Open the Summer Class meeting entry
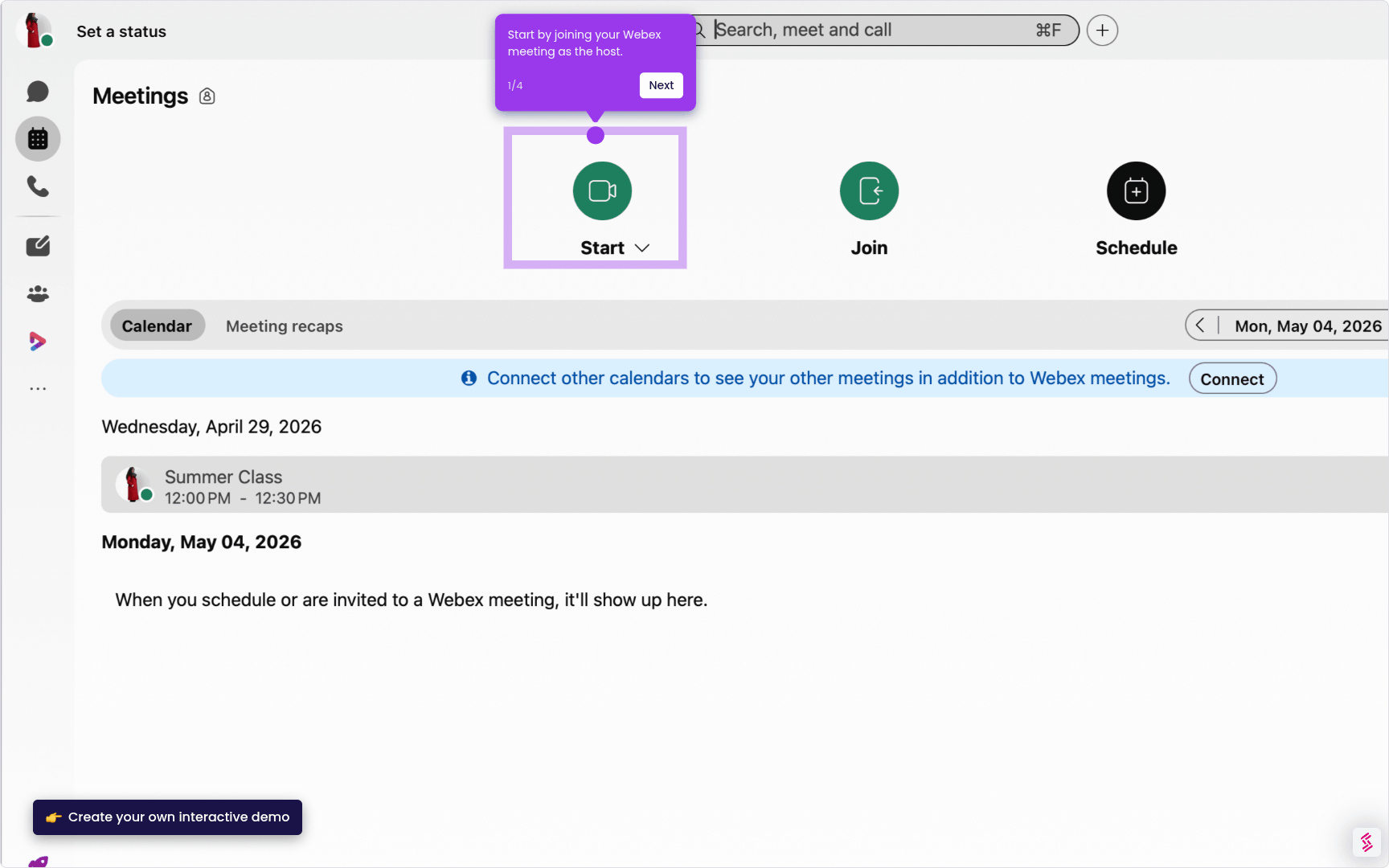Image resolution: width=1389 pixels, height=868 pixels. point(744,485)
